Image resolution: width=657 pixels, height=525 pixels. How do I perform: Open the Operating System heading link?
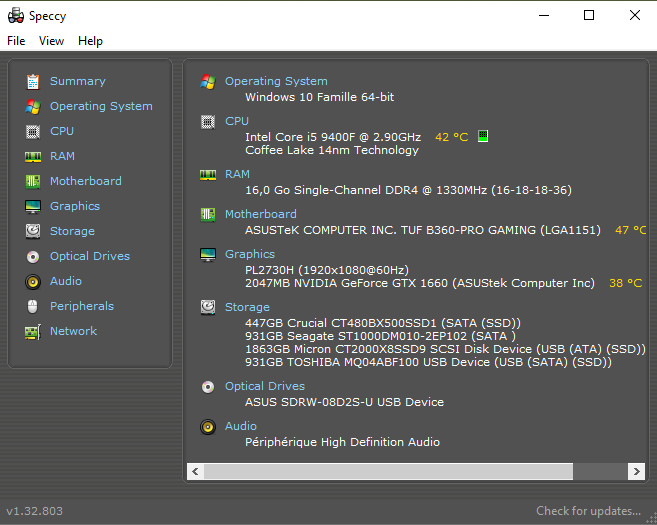[276, 81]
